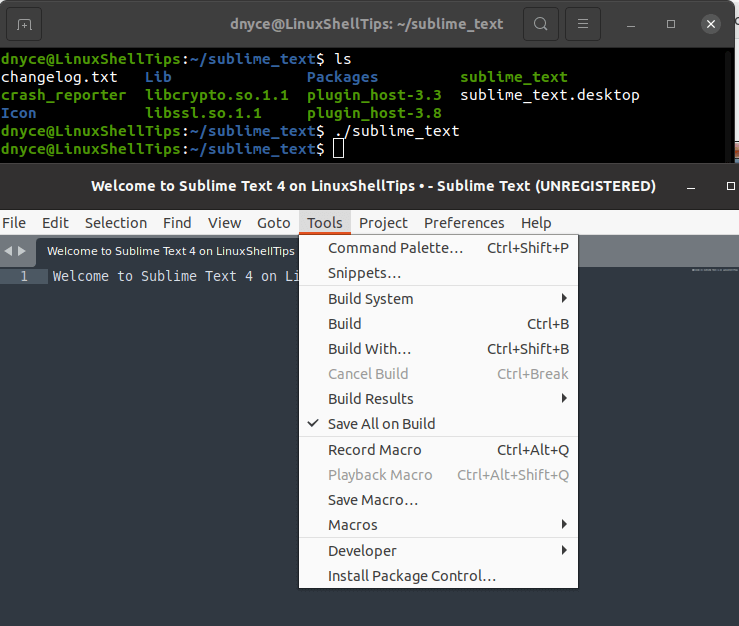Expand the Developer submenu
The width and height of the screenshot is (739, 626).
coord(438,551)
